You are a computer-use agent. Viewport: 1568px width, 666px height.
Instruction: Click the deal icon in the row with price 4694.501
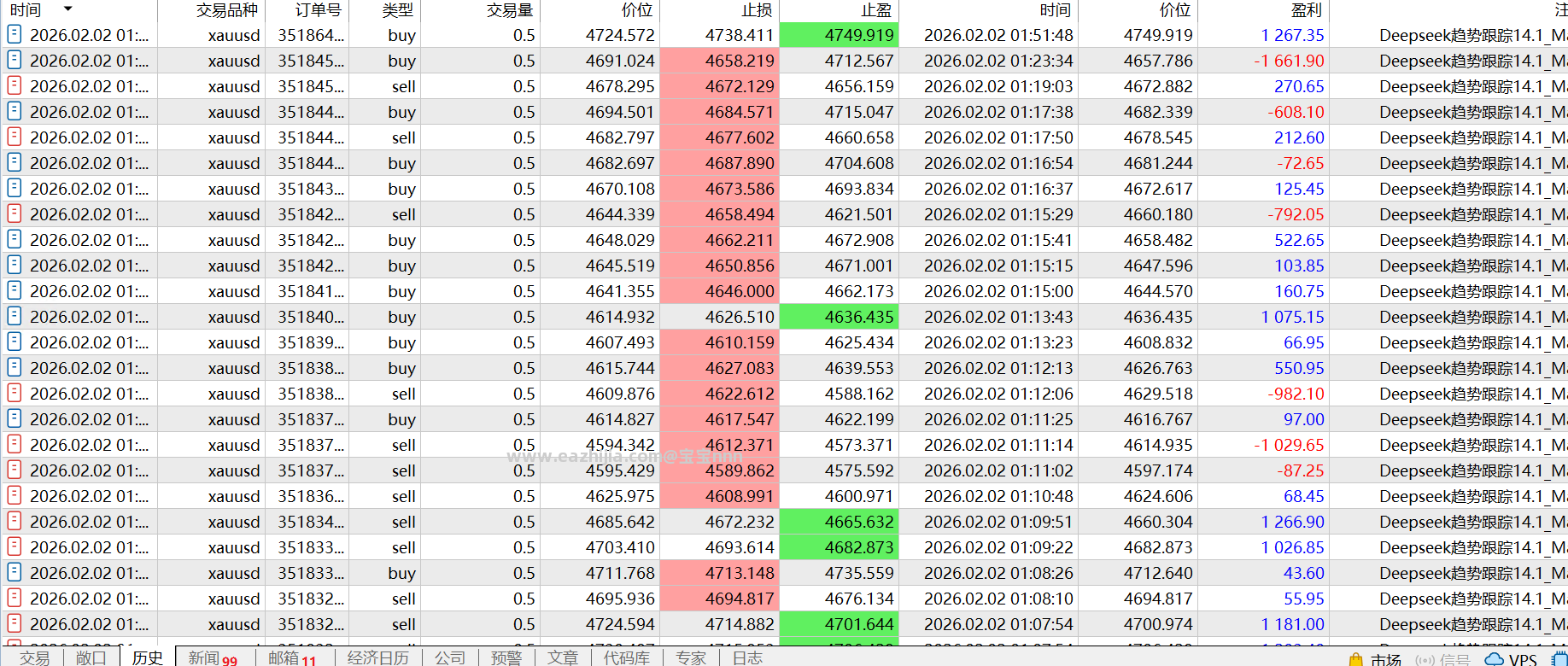tap(14, 111)
